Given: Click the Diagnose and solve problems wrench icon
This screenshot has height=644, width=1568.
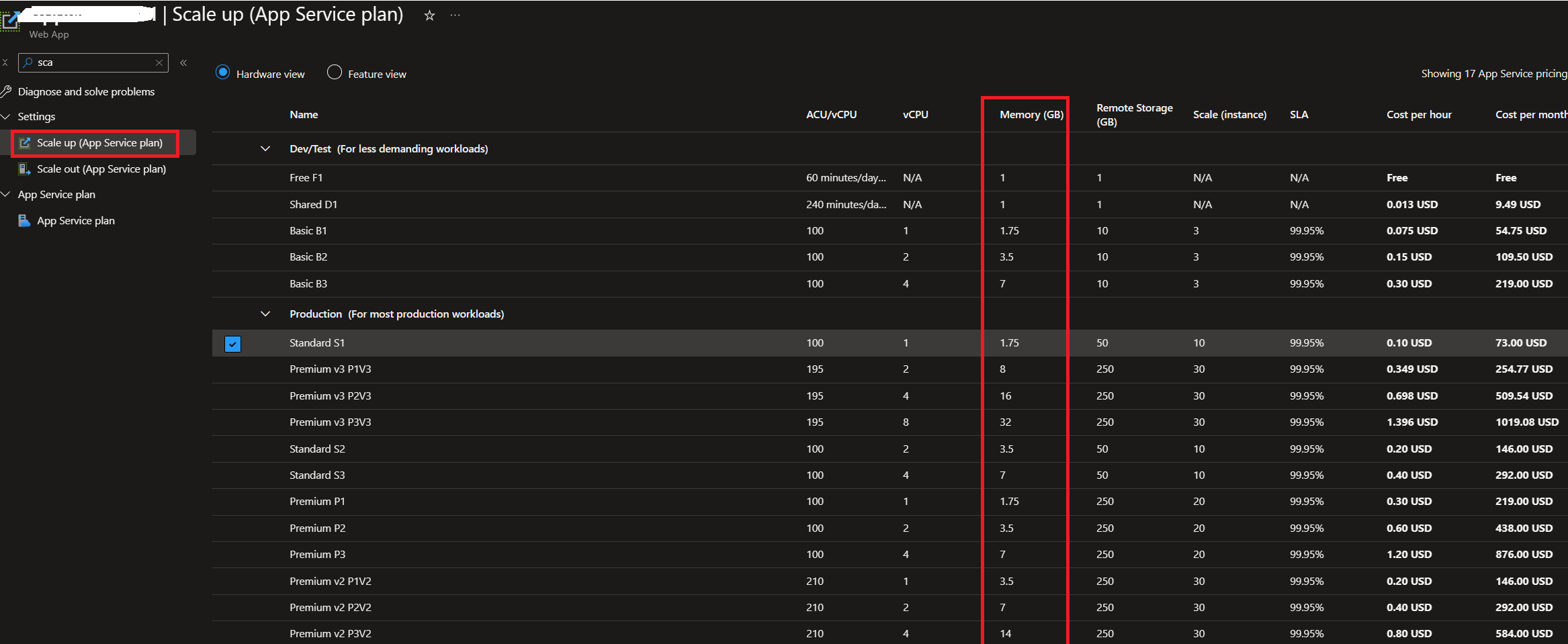Looking at the screenshot, I should [x=7, y=91].
